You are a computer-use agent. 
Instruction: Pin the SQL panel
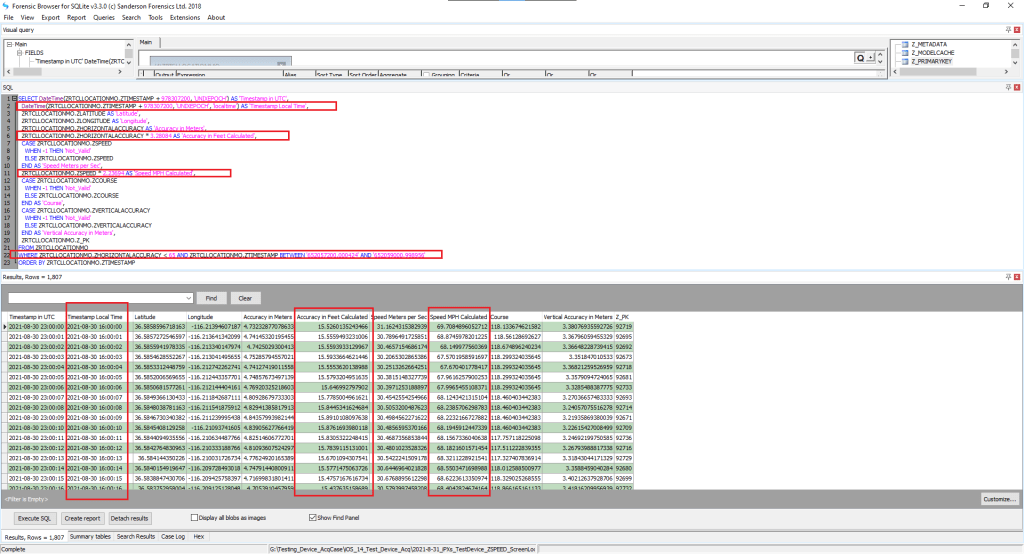coord(1008,87)
